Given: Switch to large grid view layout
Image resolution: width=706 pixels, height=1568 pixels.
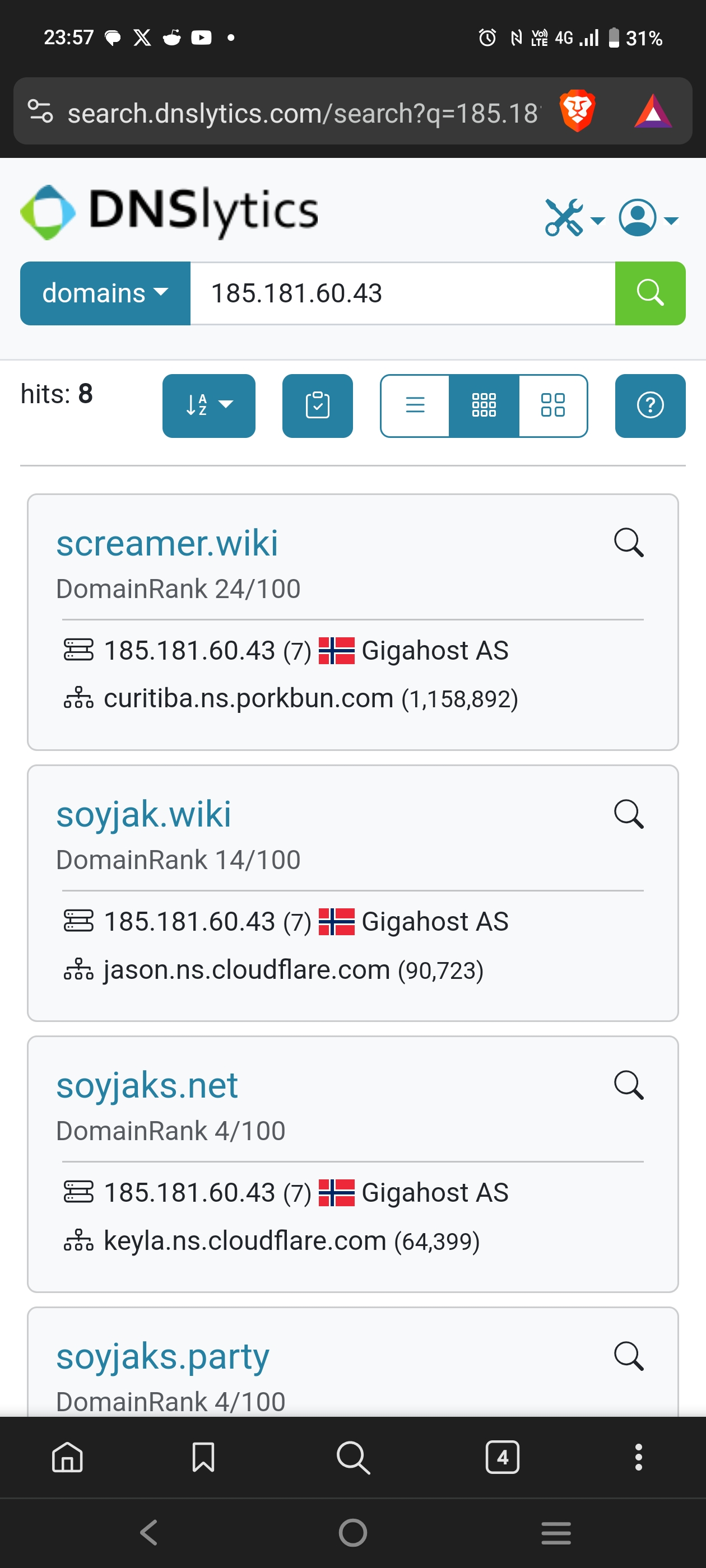Looking at the screenshot, I should pos(553,405).
